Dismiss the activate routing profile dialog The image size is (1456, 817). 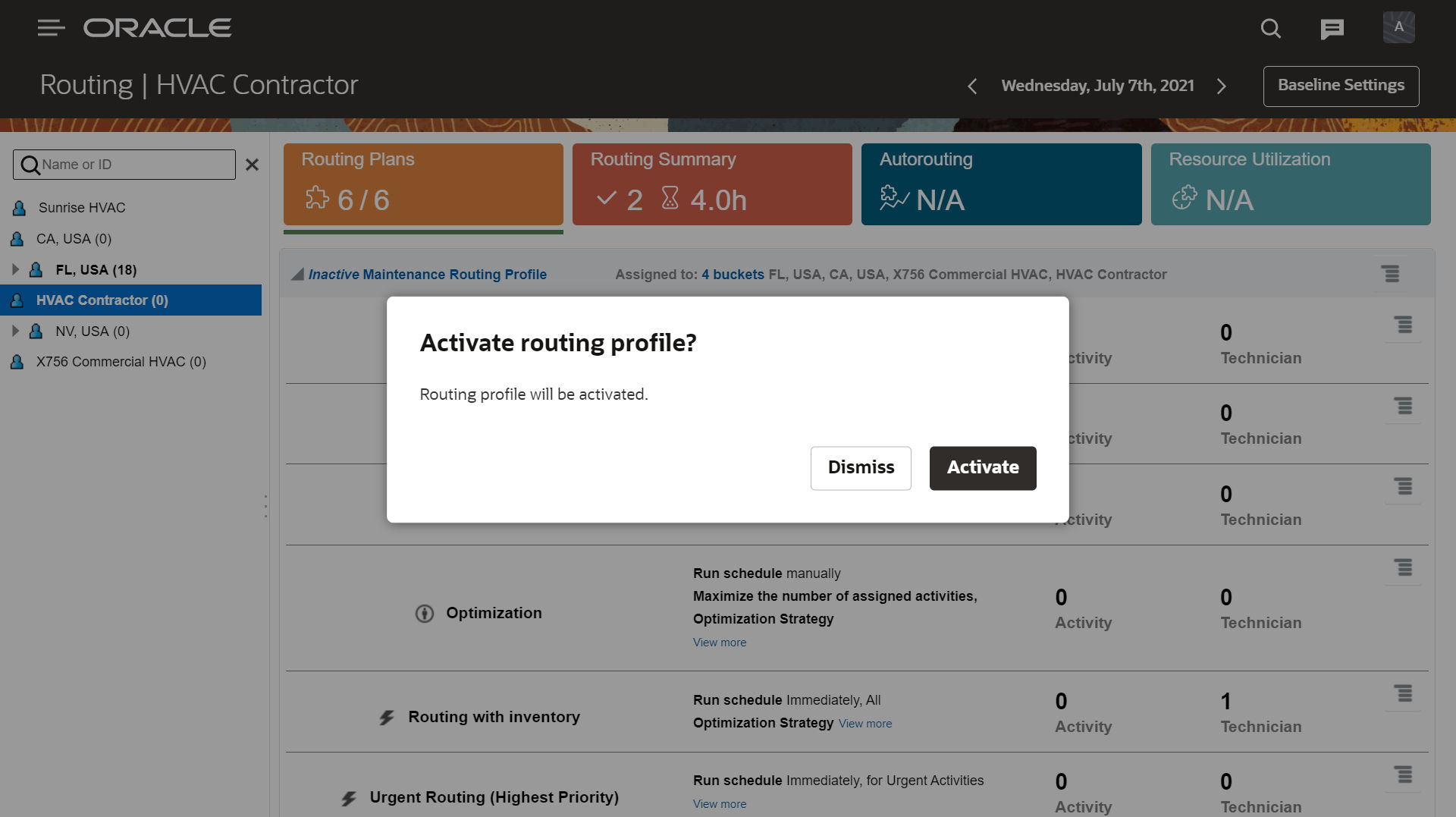[861, 468]
